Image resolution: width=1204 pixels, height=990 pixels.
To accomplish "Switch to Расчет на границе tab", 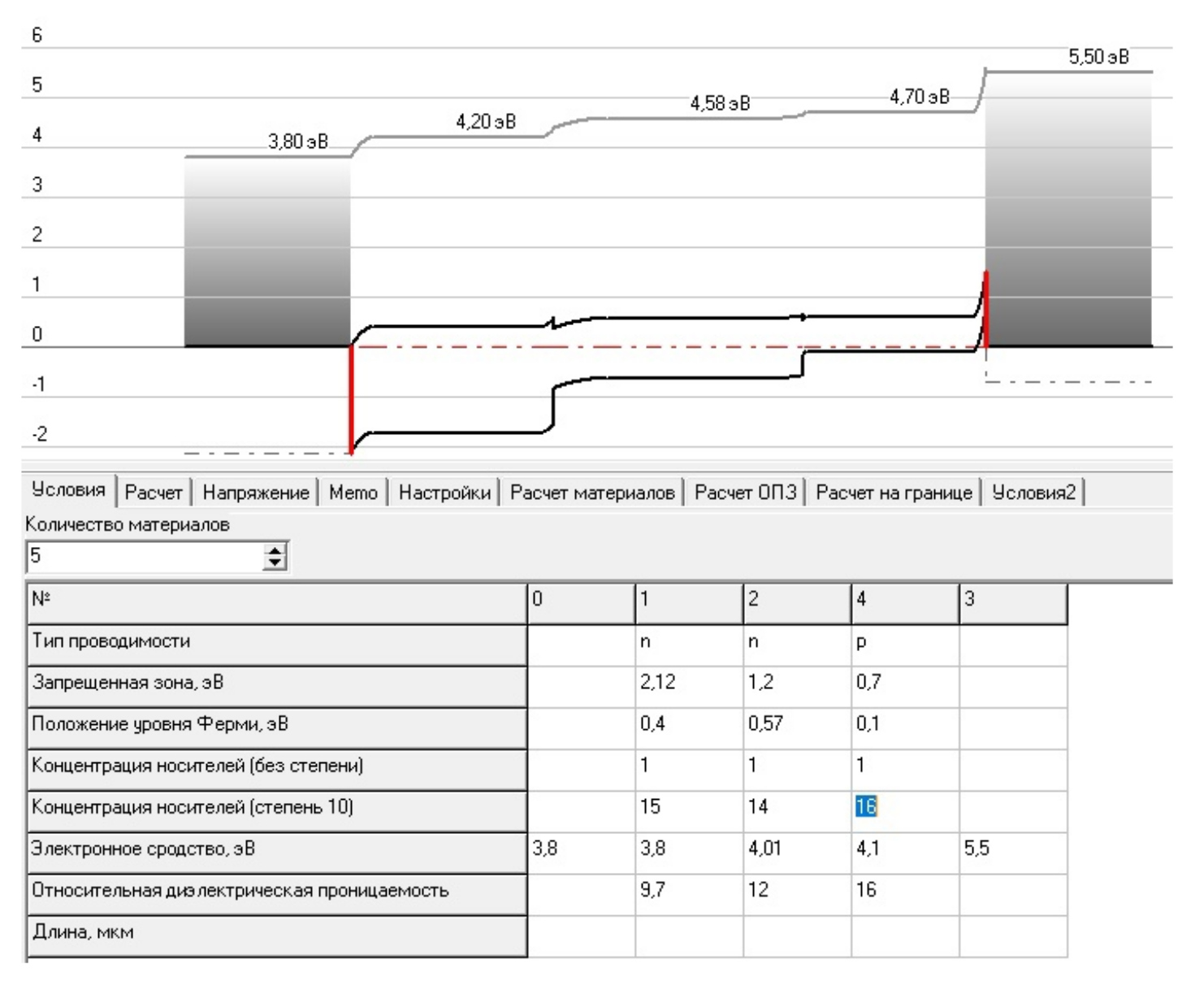I will pos(894,493).
